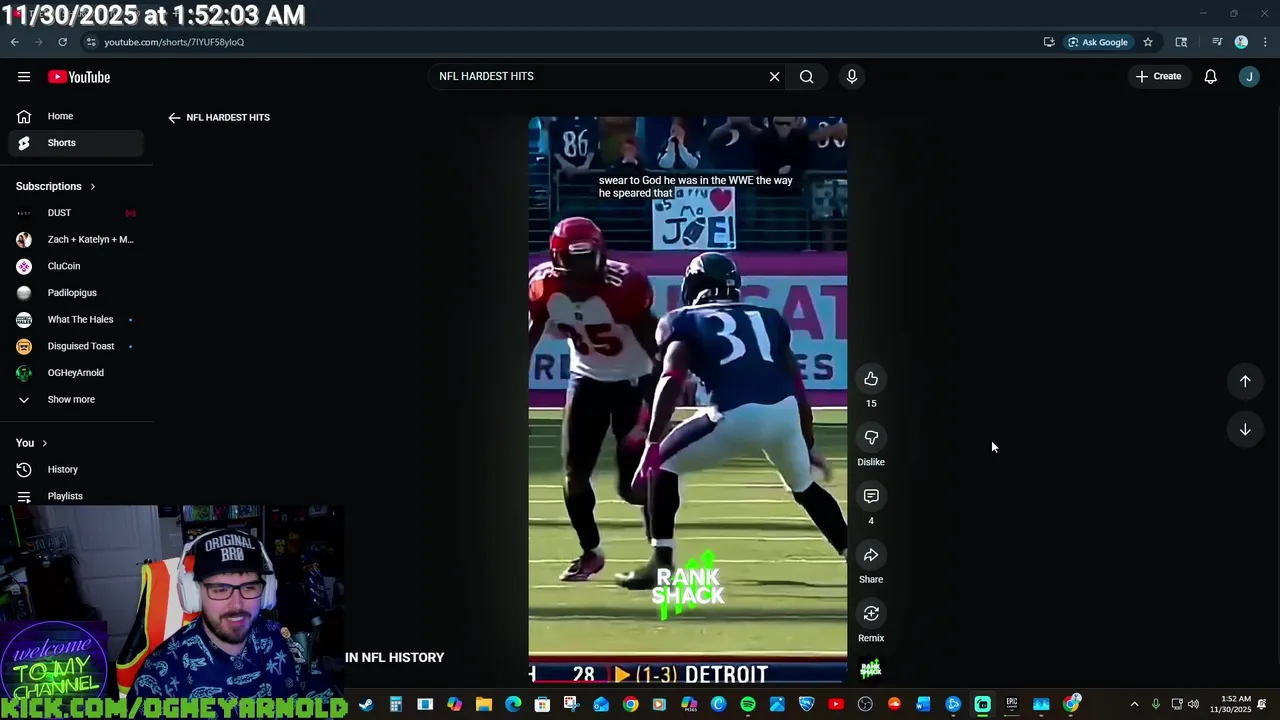Open the CluCoin channel
This screenshot has width=1280, height=720.
(76, 266)
